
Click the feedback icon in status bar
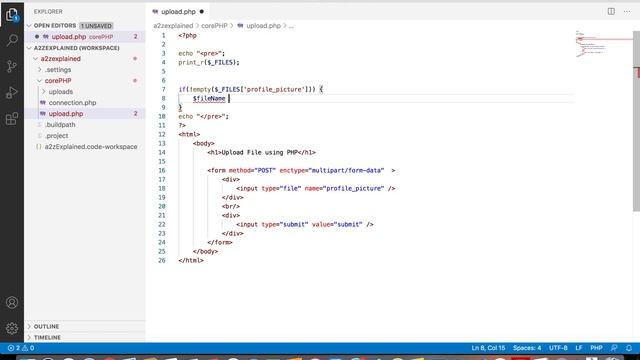click(614, 348)
